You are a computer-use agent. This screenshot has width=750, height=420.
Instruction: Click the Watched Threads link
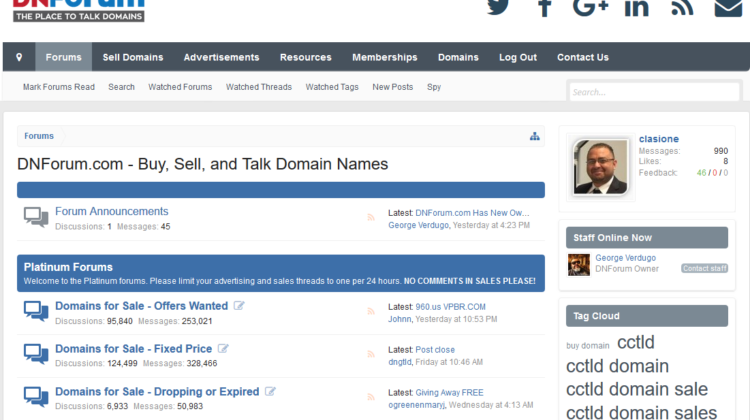click(258, 87)
